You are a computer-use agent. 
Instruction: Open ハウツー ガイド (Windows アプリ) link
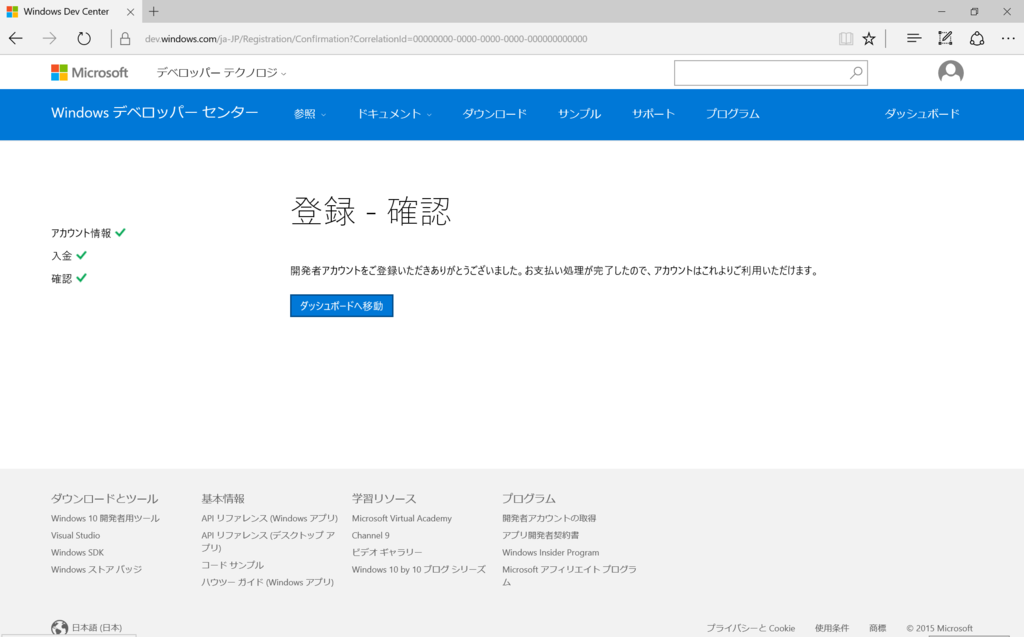click(x=268, y=581)
